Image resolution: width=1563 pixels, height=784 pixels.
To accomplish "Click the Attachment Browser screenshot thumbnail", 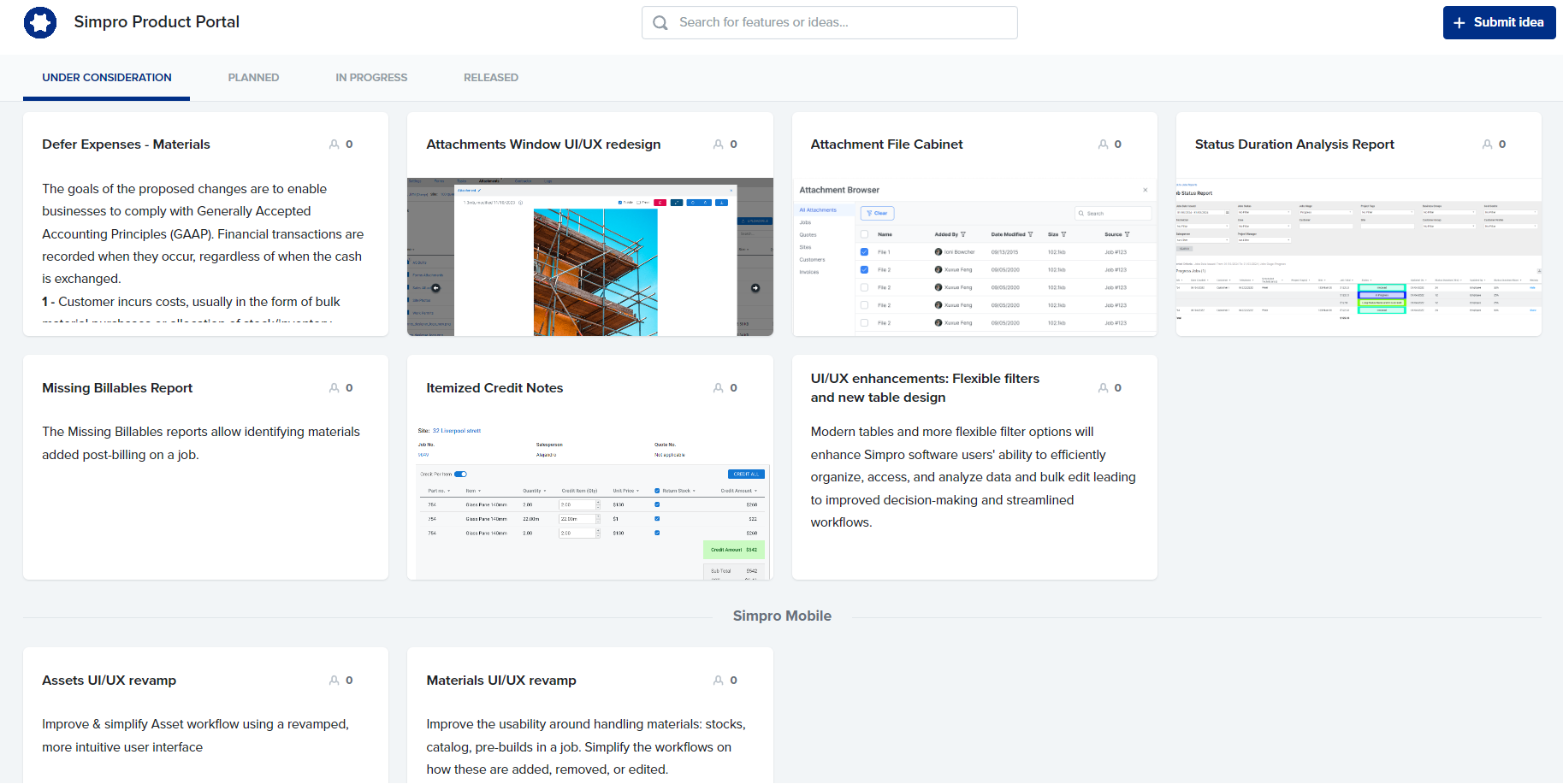I will coord(974,256).
